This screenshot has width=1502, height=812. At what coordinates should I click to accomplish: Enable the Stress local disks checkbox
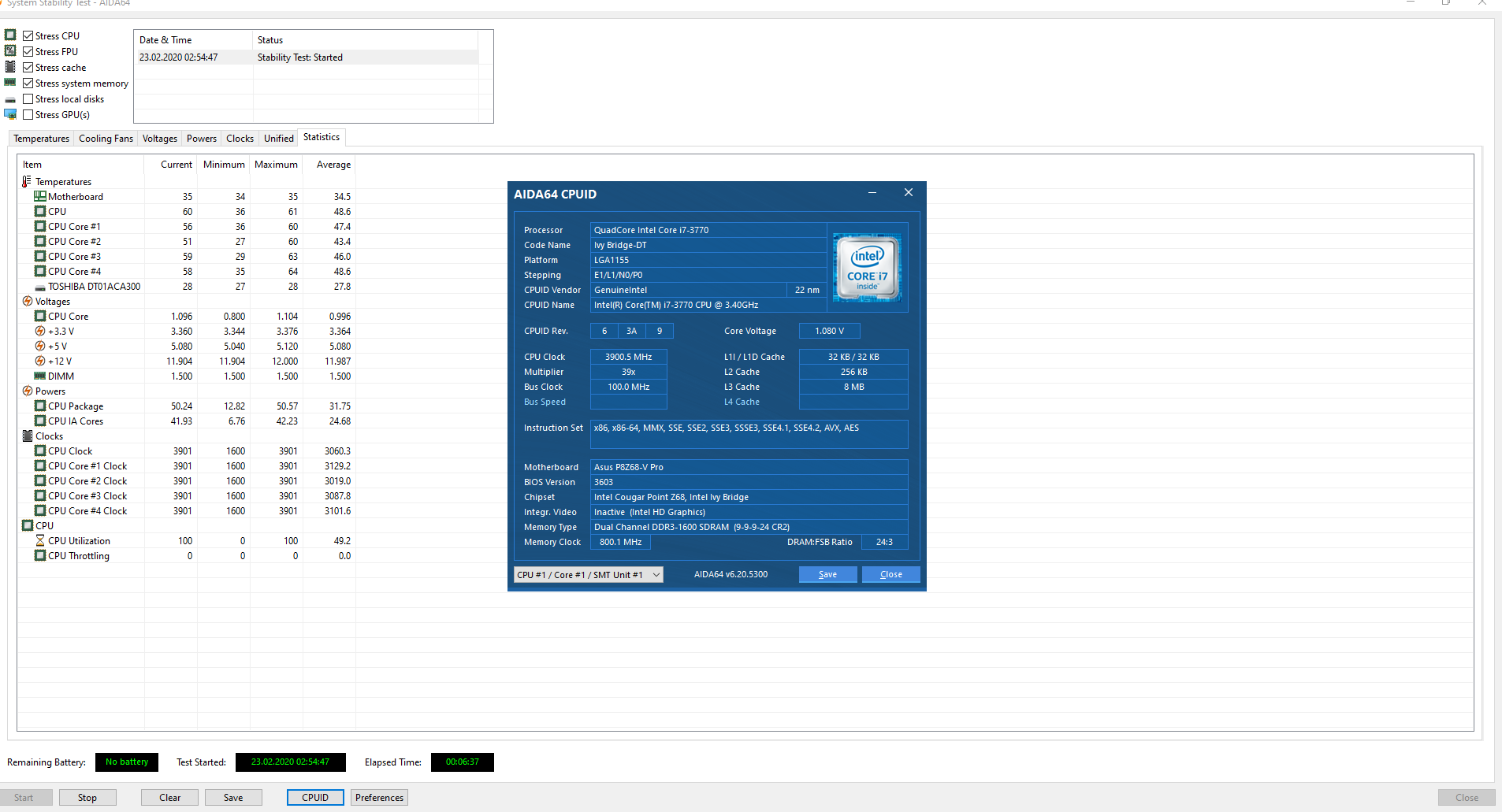[28, 98]
